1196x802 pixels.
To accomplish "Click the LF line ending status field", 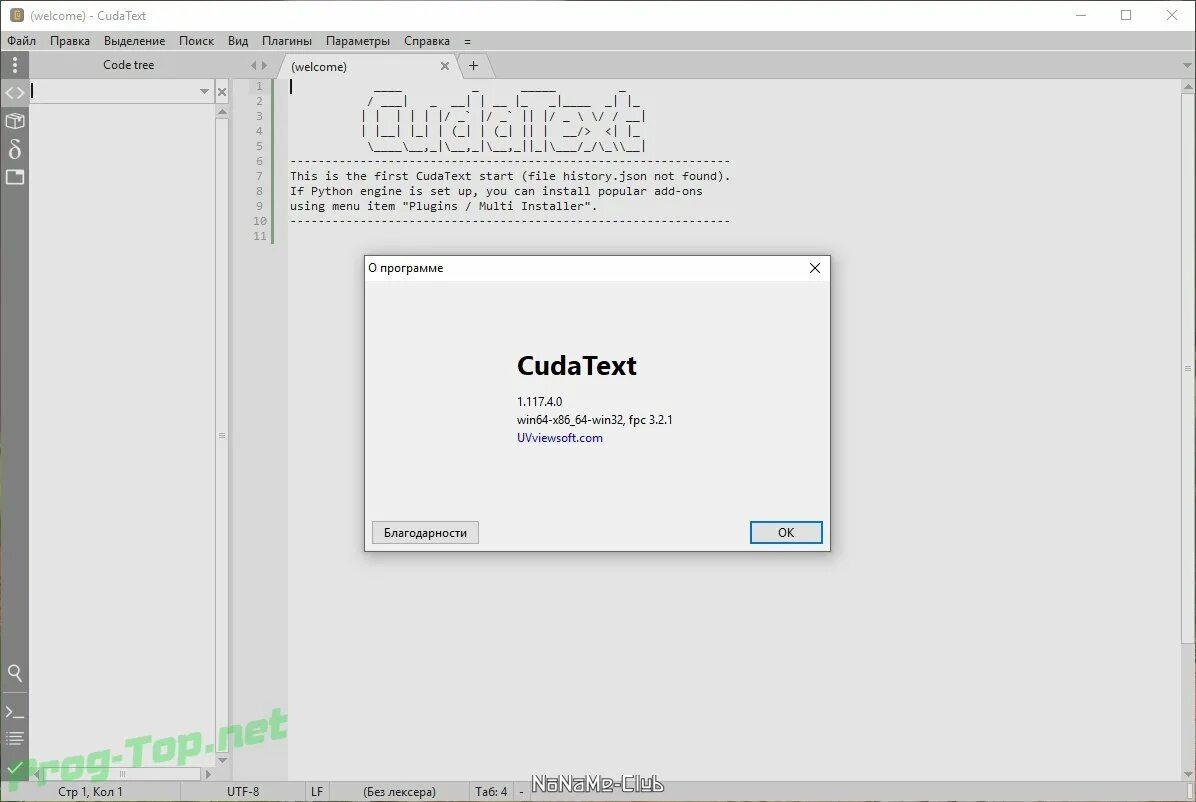I will coord(317,791).
